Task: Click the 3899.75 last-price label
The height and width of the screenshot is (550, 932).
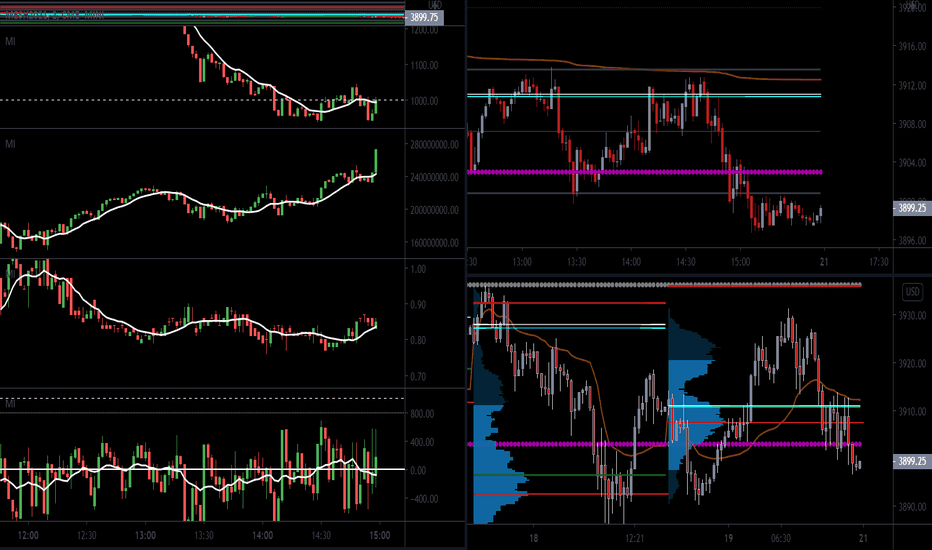Action: [424, 18]
